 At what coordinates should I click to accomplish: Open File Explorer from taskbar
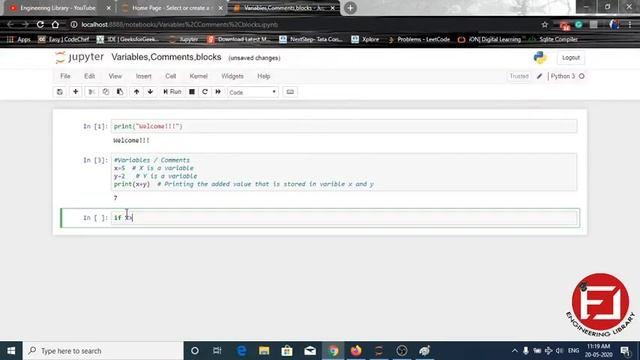point(264,351)
